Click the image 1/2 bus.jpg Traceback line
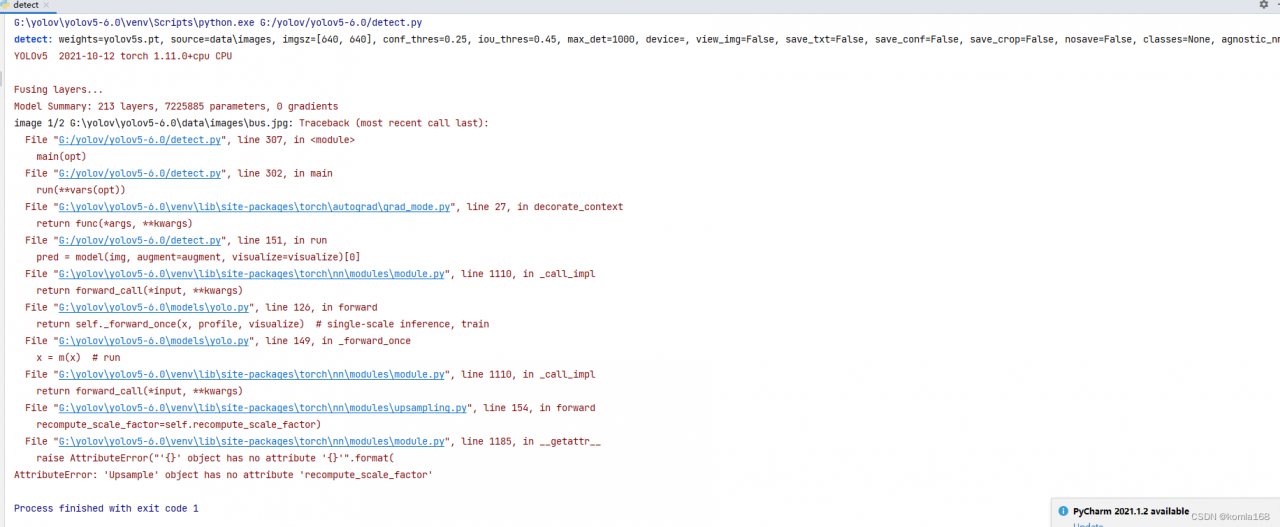Image resolution: width=1280 pixels, height=527 pixels. point(250,123)
